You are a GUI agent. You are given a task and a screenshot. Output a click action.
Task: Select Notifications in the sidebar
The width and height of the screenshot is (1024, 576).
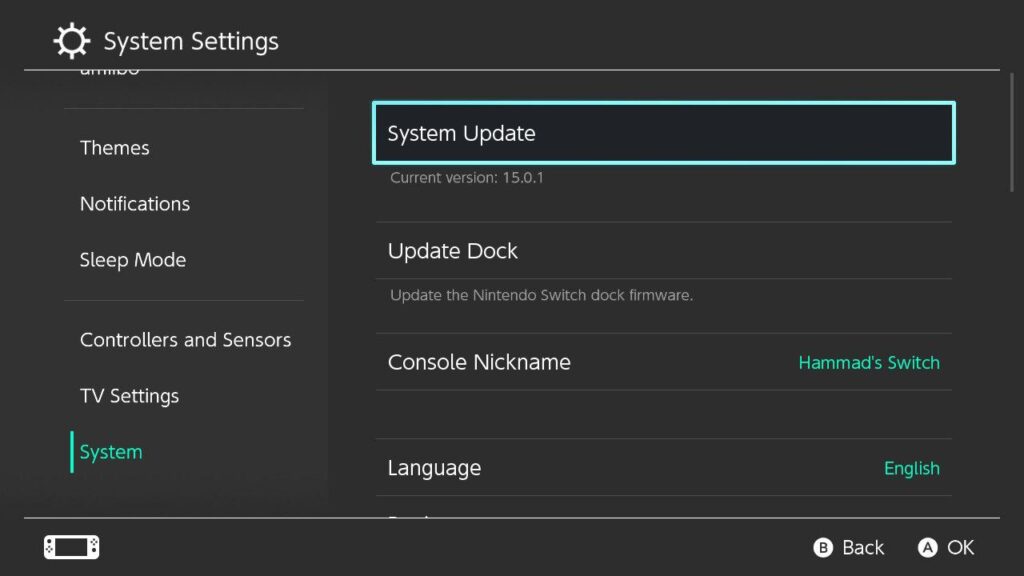point(135,203)
